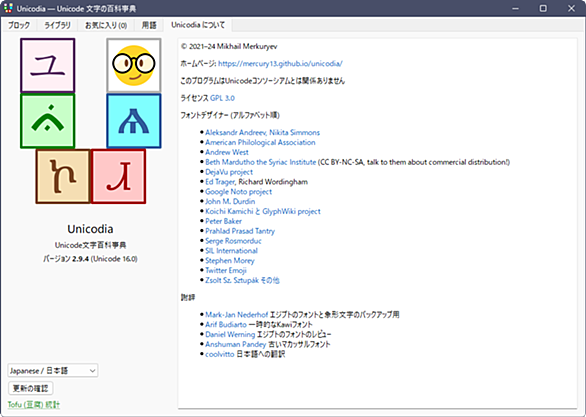The width and height of the screenshot is (586, 417).
Task: Open the coolvitto translator link
Action: click(x=220, y=354)
